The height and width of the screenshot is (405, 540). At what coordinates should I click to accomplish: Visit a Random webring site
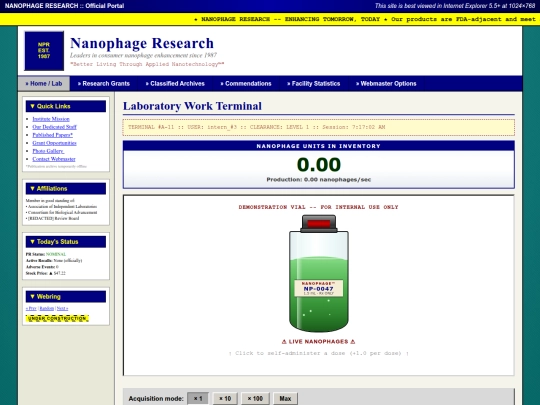(46, 308)
